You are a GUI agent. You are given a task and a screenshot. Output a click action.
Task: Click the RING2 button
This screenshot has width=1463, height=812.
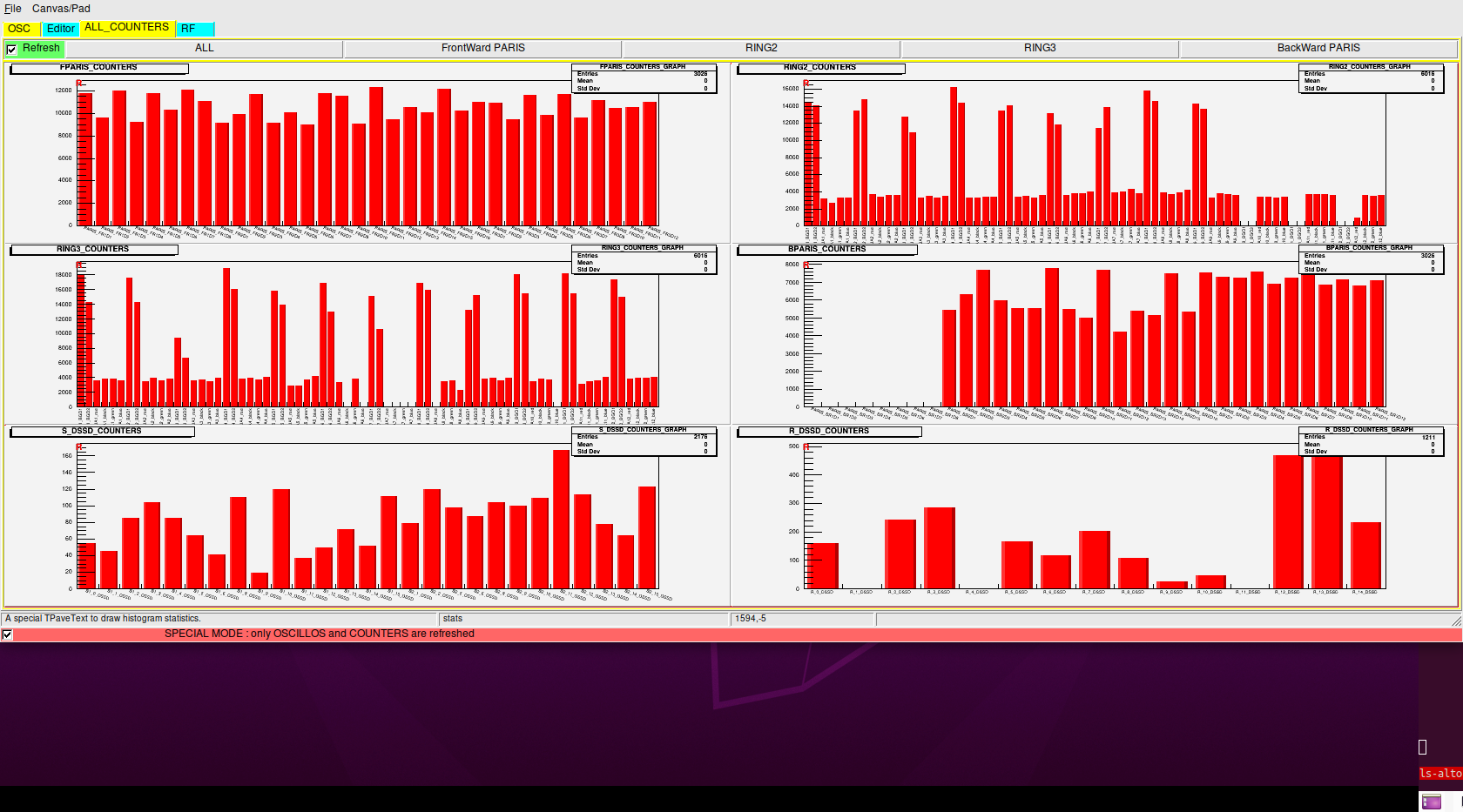point(761,49)
